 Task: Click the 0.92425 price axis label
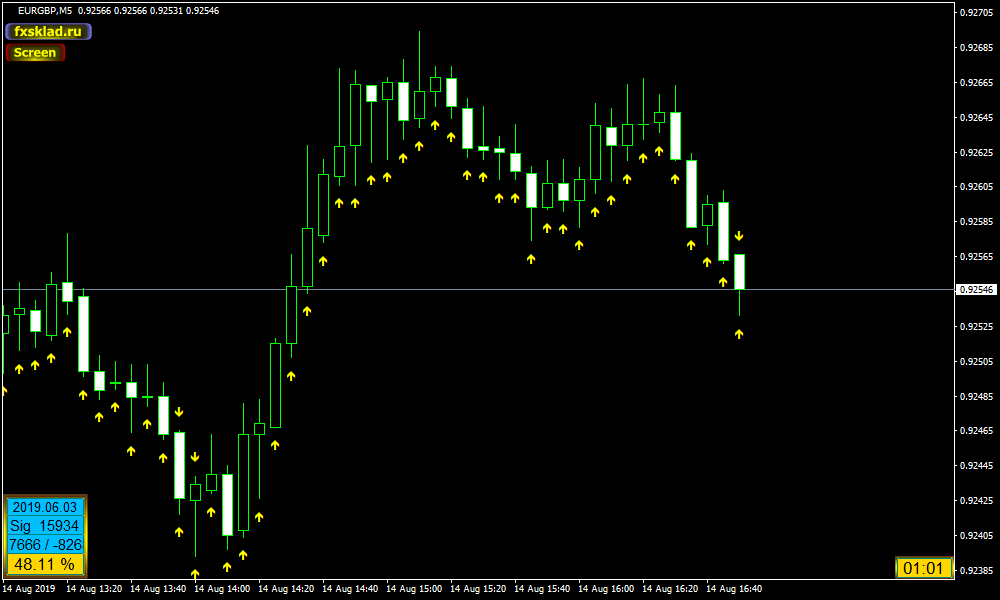[x=976, y=501]
